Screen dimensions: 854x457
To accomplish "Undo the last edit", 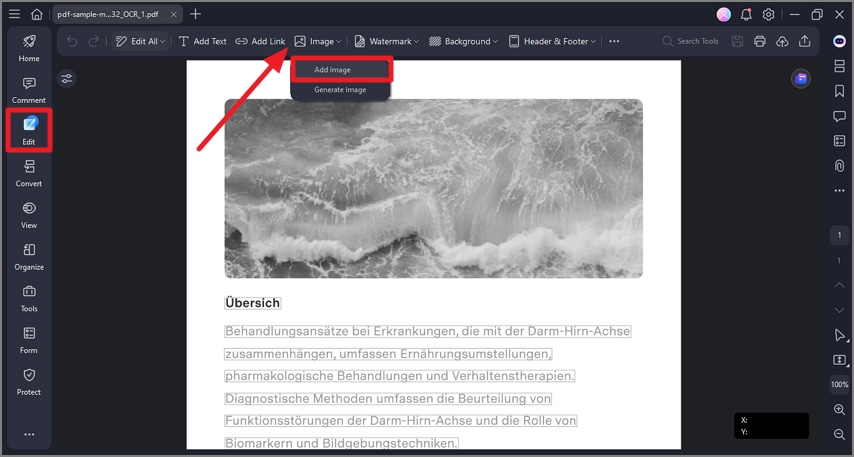I will coord(72,41).
